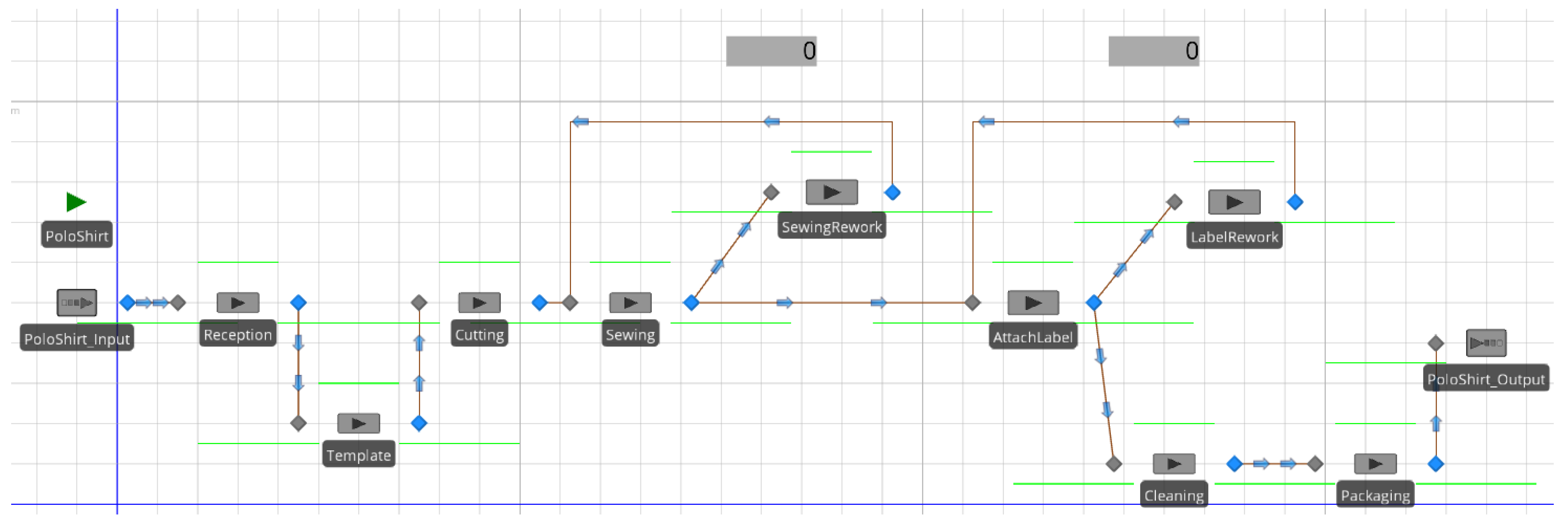Click the green PoloShirt entity triangle icon
This screenshot has width=1568, height=531.
point(75,202)
